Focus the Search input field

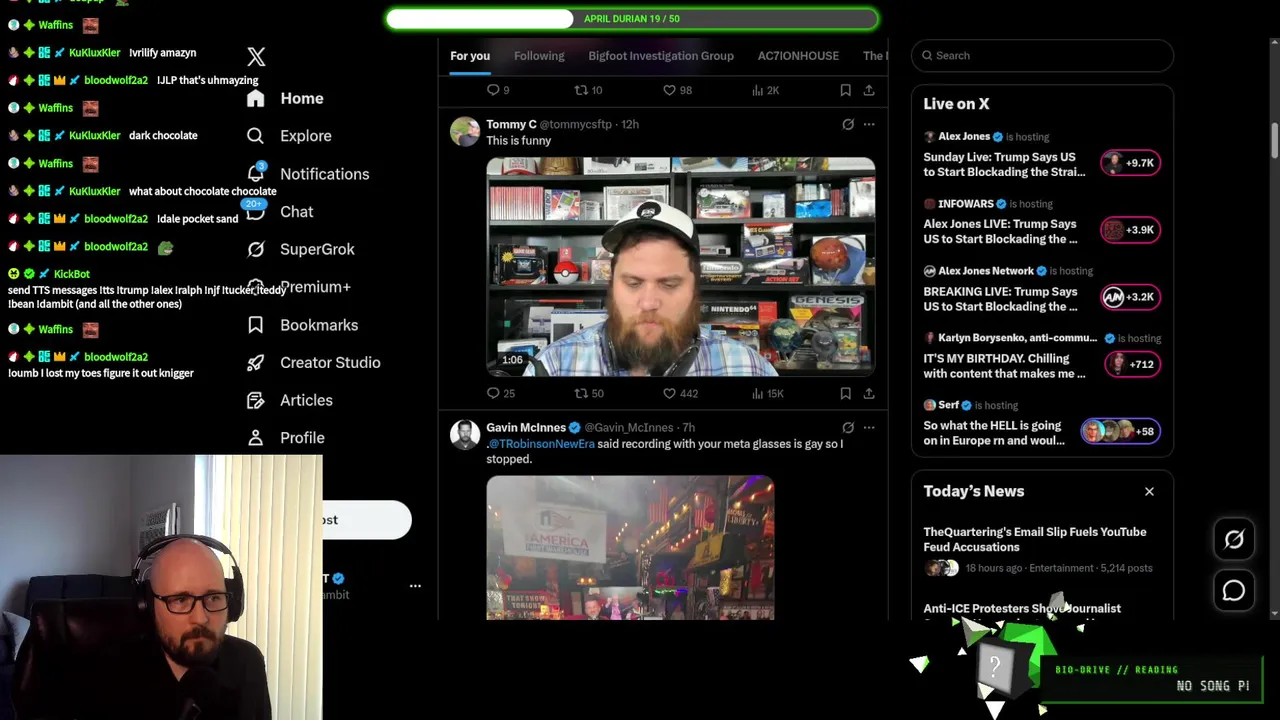point(1042,56)
